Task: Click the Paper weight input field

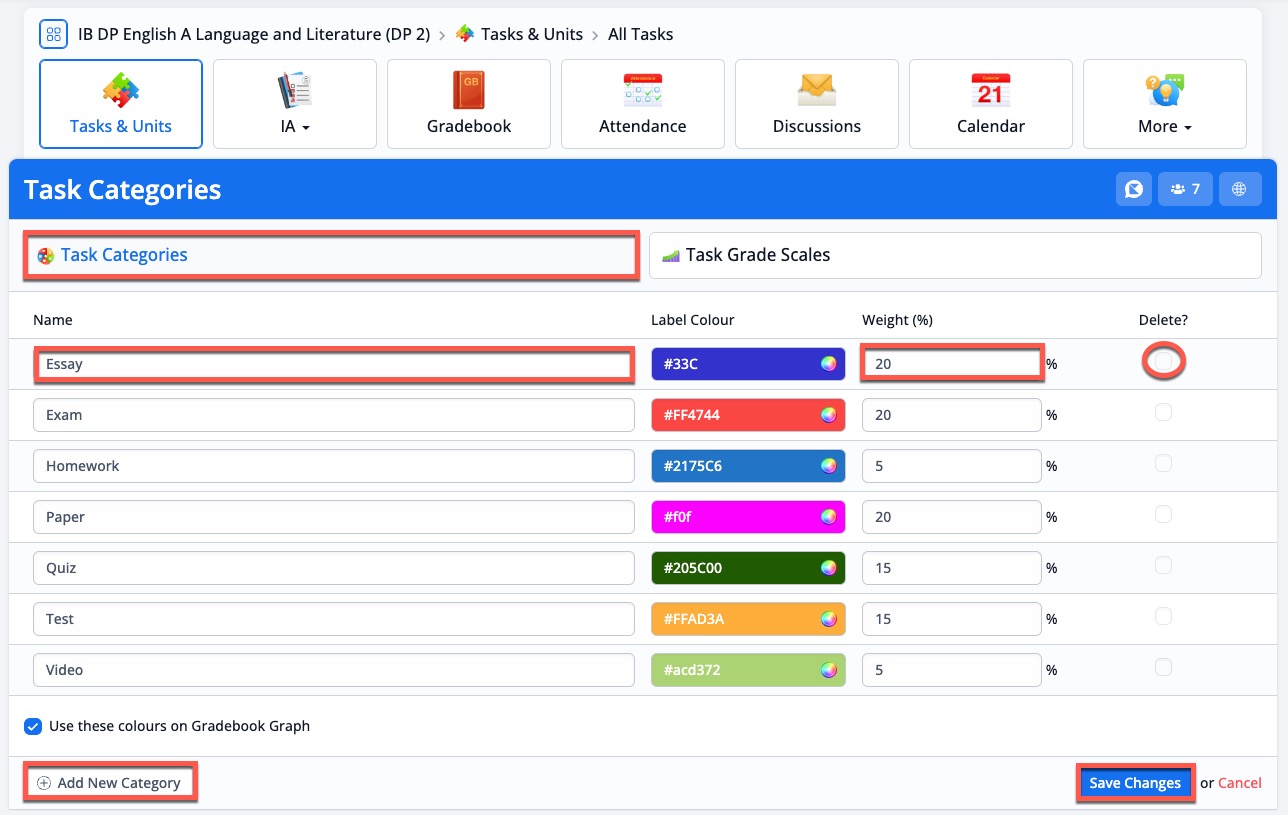Action: pos(952,517)
